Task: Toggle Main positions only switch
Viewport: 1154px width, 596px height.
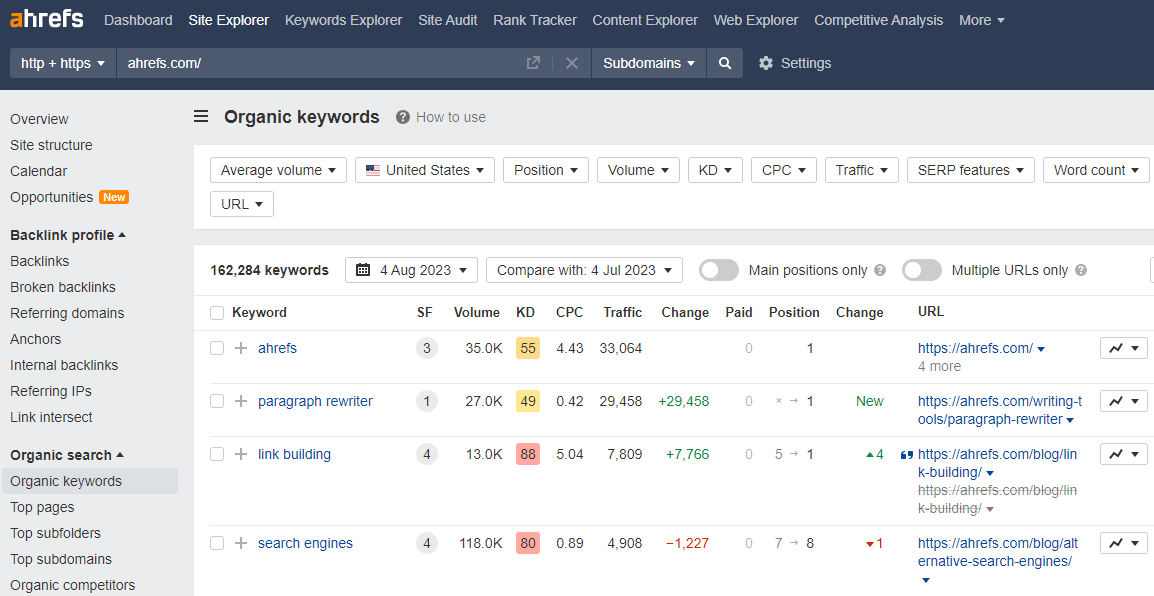Action: tap(719, 270)
